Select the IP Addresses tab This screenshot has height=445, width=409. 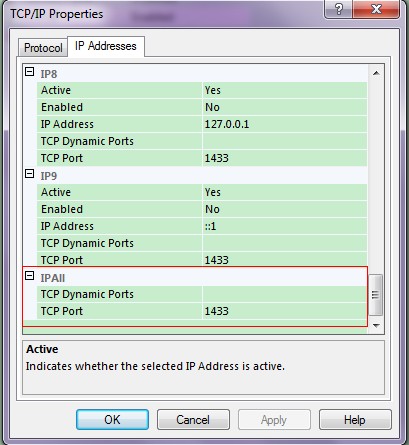coord(106,46)
